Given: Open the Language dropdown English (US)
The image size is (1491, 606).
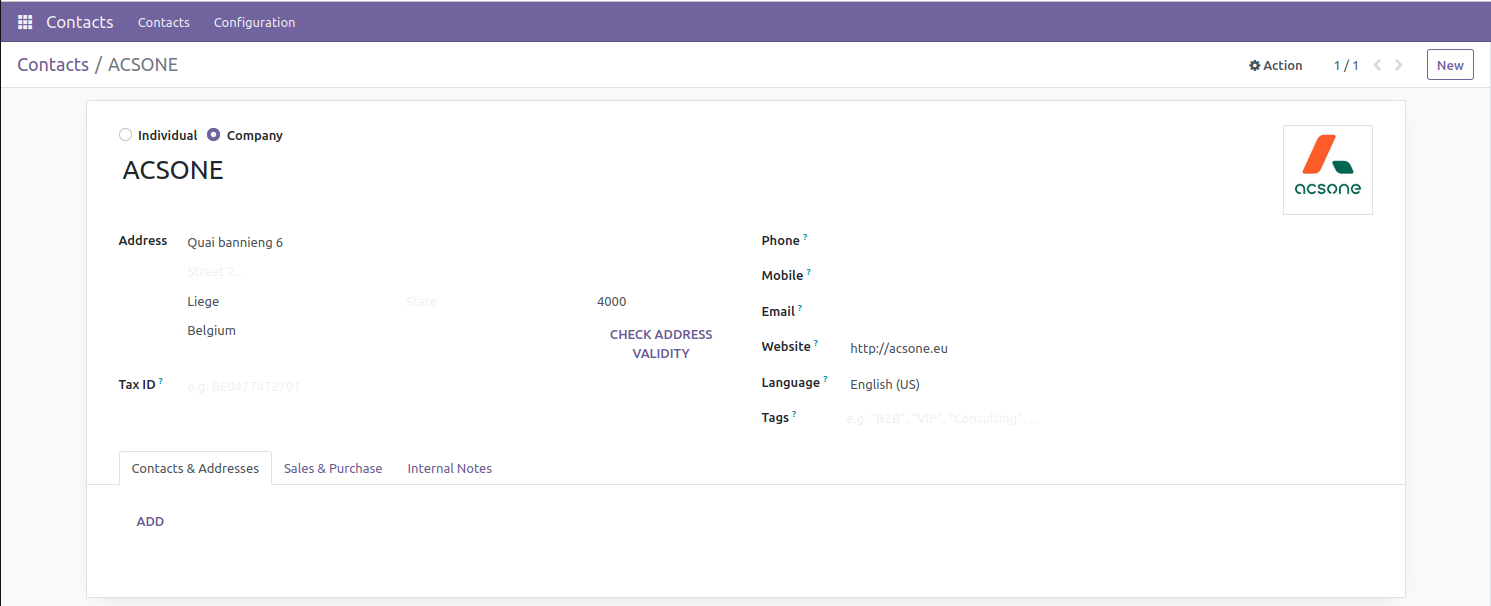Looking at the screenshot, I should coord(1110,384).
